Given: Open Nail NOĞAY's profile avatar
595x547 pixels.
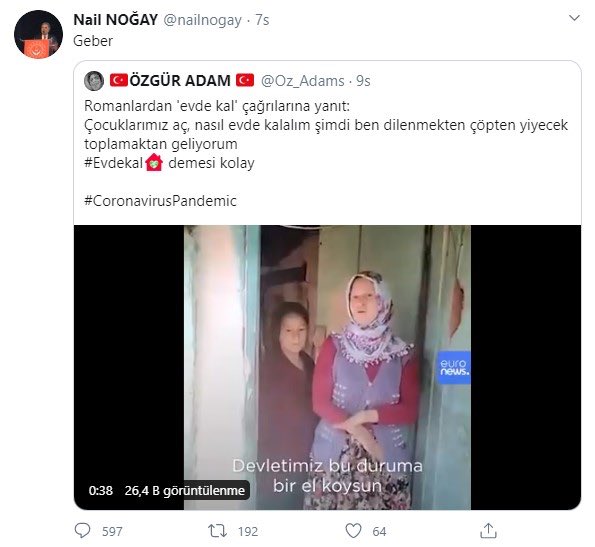Looking at the screenshot, I should pos(38,35).
